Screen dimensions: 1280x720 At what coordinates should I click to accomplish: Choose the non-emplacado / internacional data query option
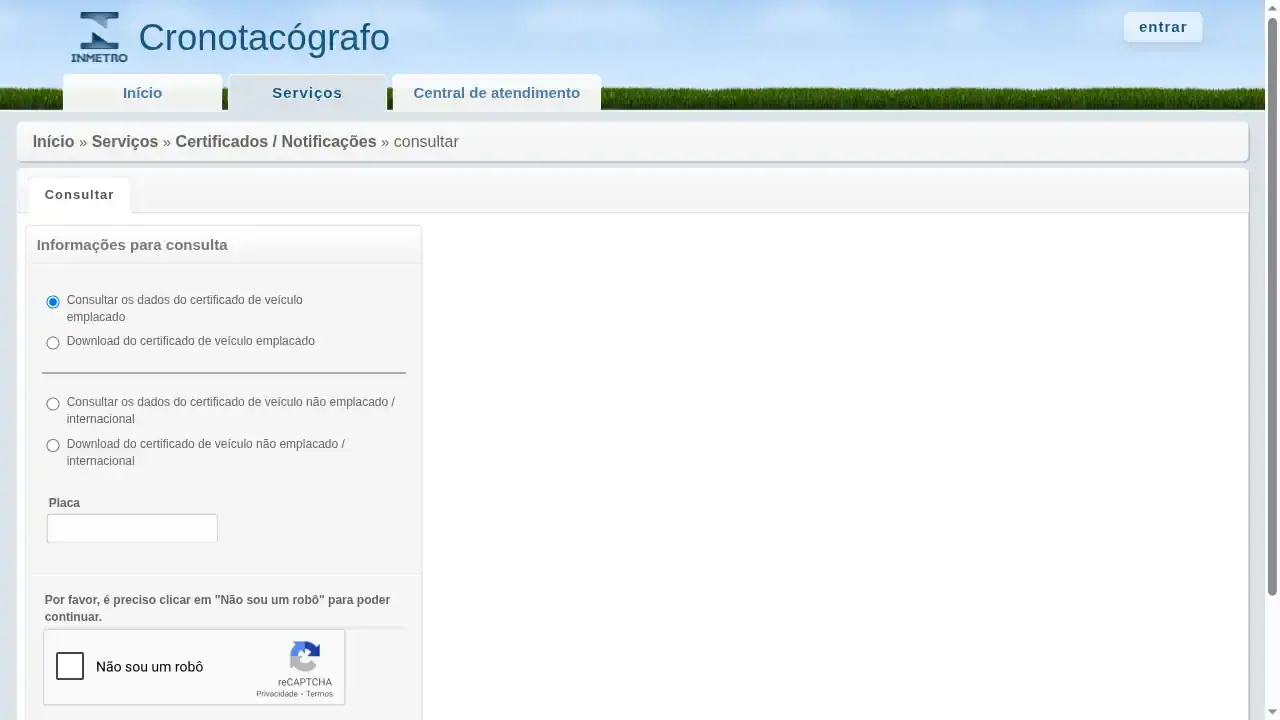point(52,403)
